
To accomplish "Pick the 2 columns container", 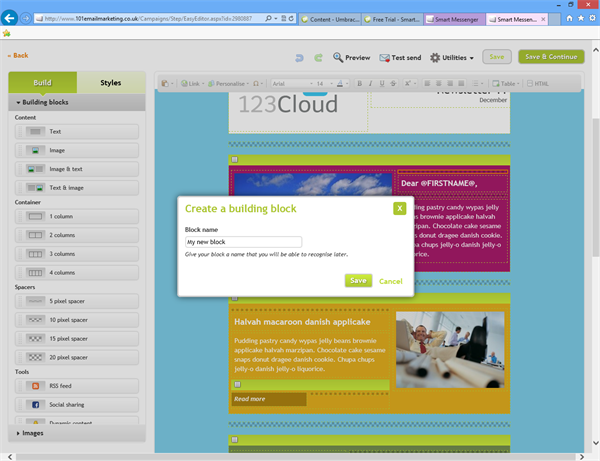I will tap(77, 235).
